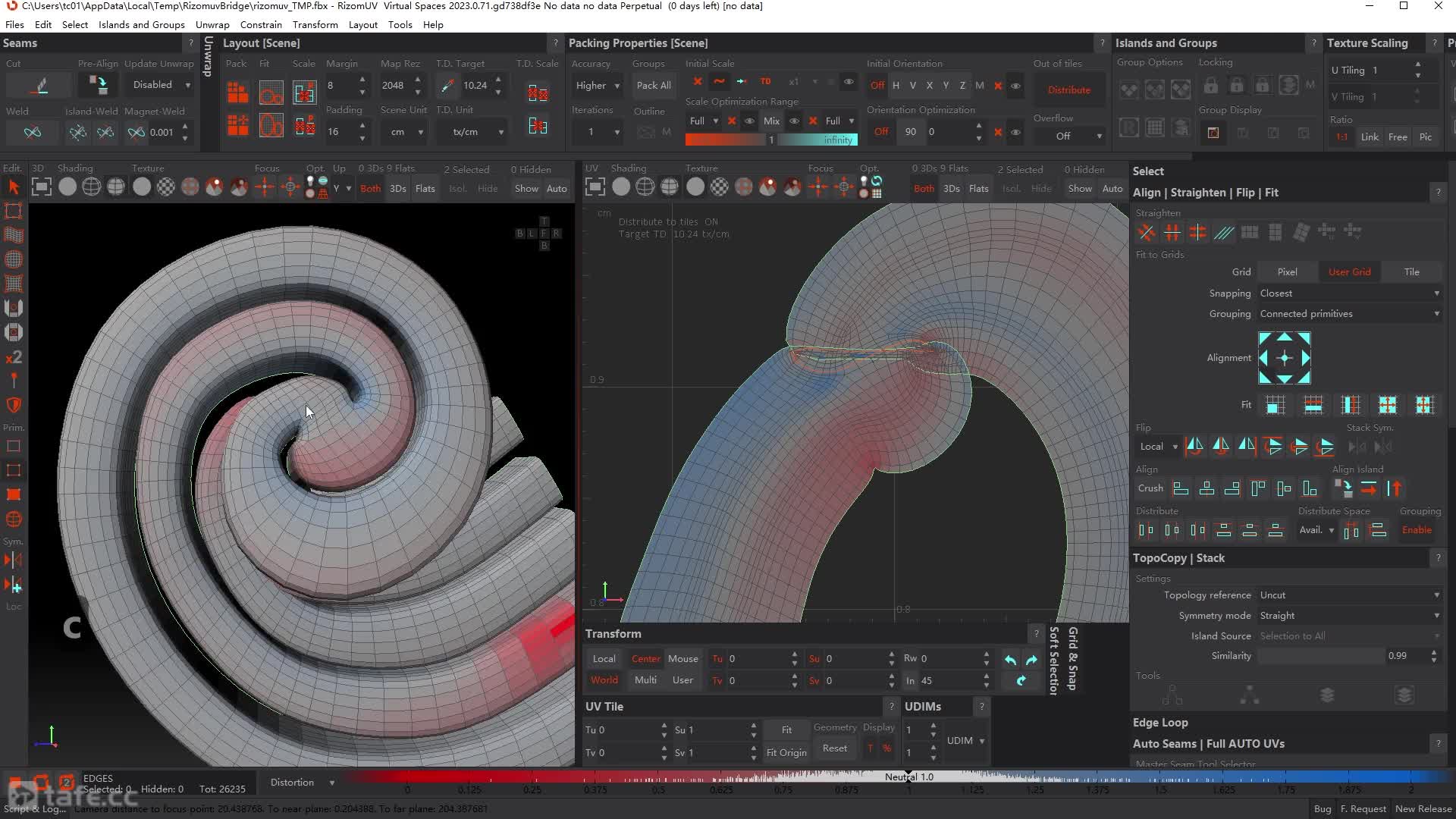1456x819 pixels.
Task: Select the Tile grid option
Action: (x=1411, y=271)
